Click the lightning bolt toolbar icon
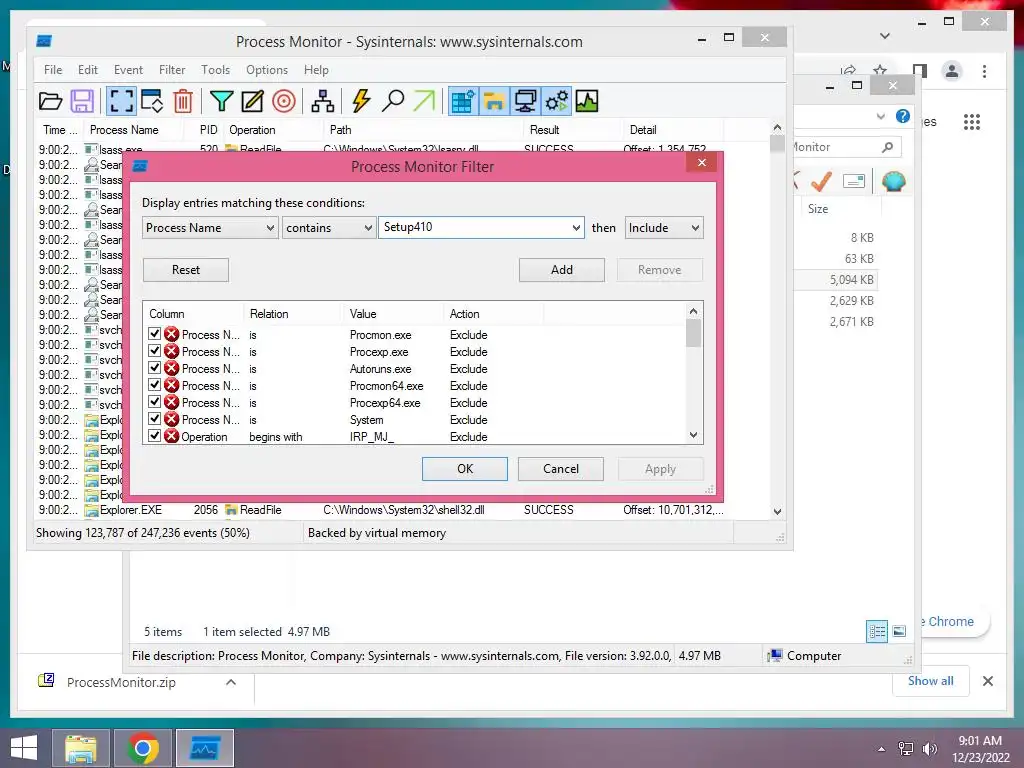This screenshot has height=768, width=1024. pyautogui.click(x=361, y=101)
